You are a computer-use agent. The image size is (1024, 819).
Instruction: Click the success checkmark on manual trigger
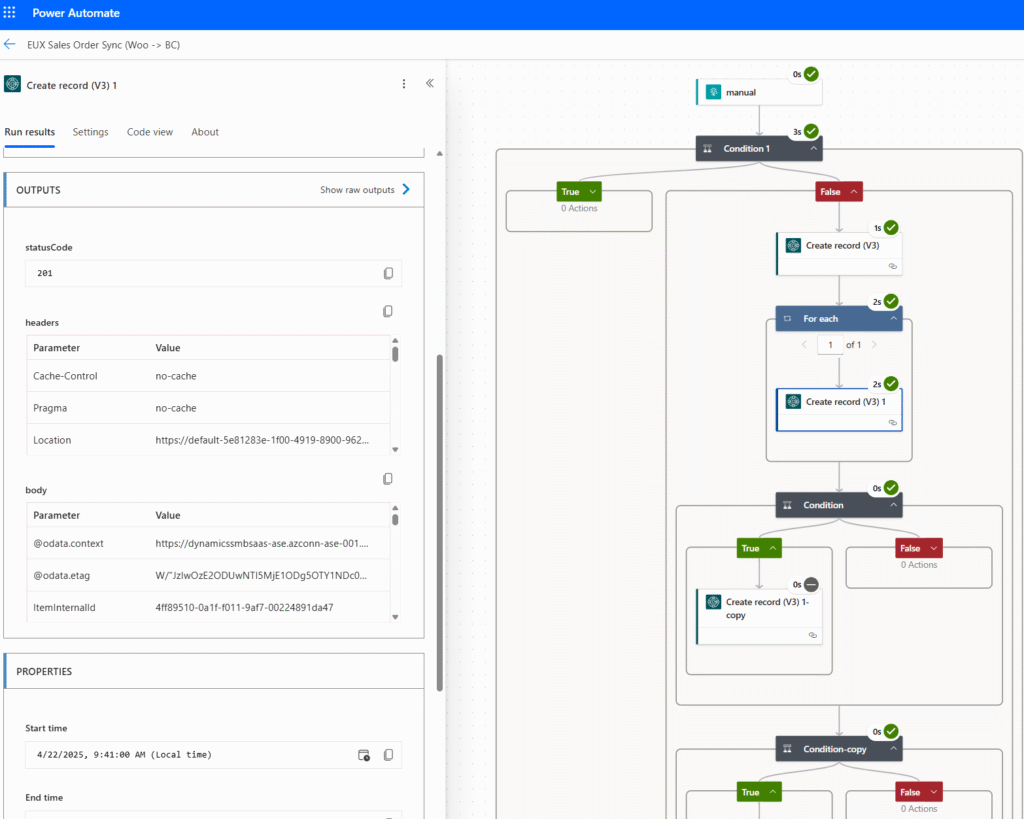point(811,74)
